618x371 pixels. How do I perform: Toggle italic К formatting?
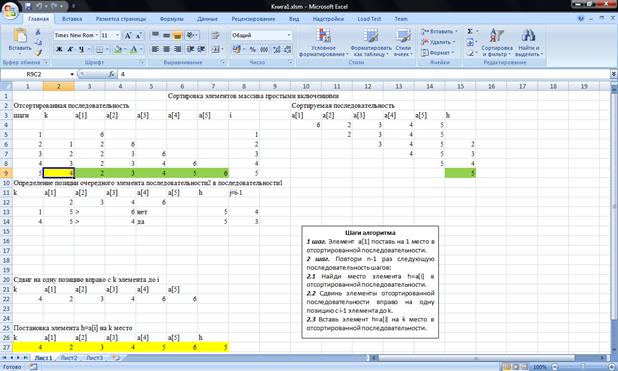pos(70,49)
